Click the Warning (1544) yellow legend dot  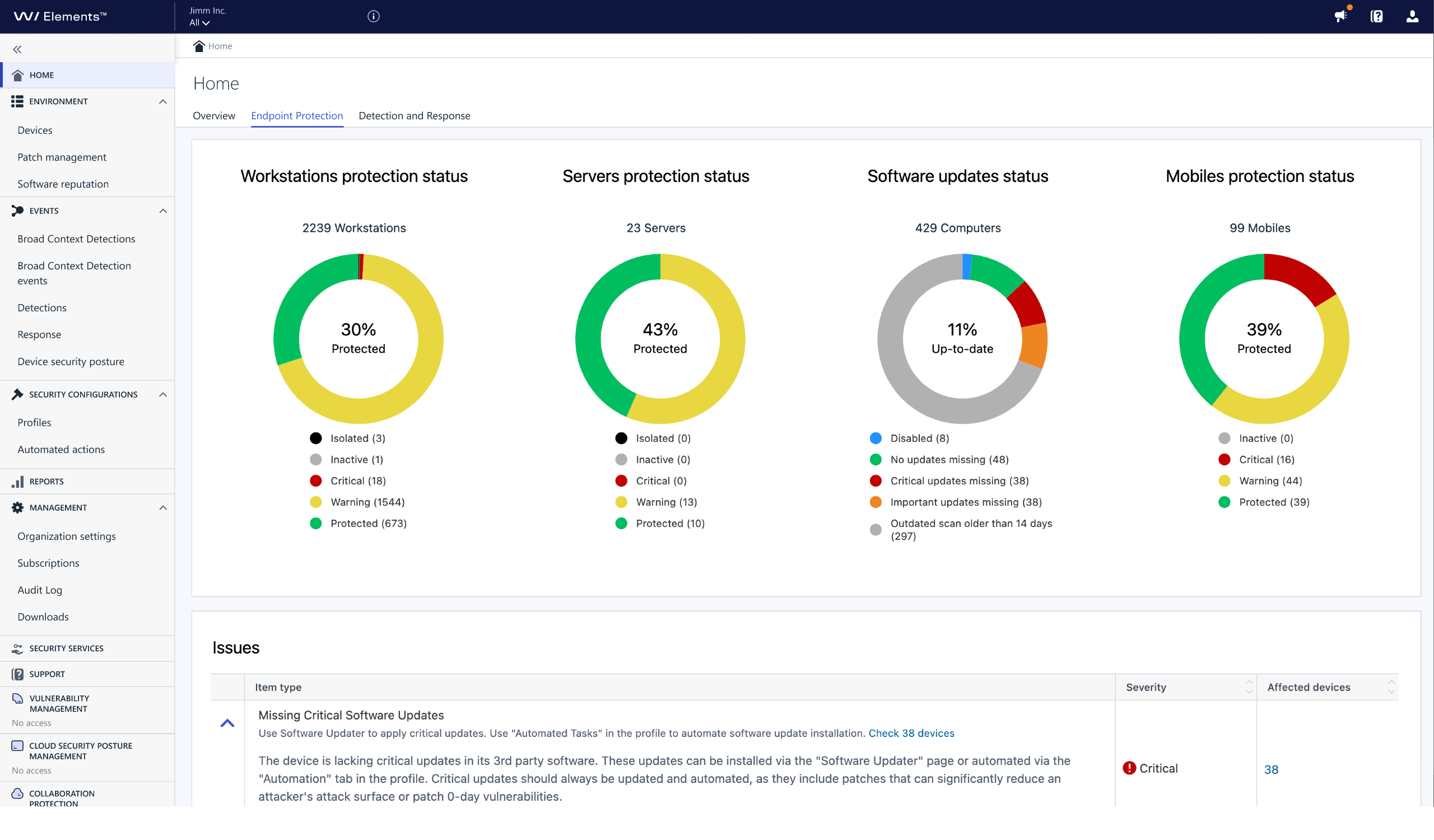(316, 502)
